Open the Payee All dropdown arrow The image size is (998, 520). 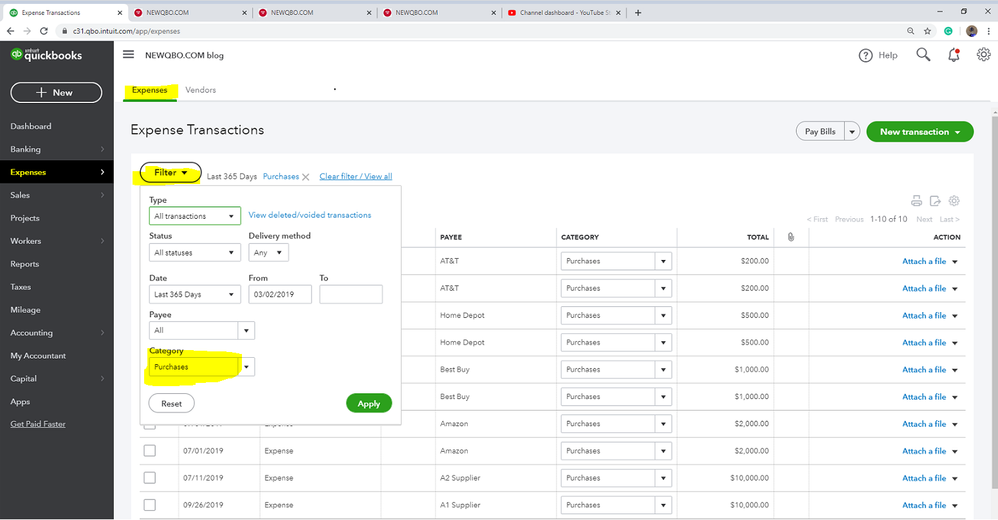tap(246, 330)
